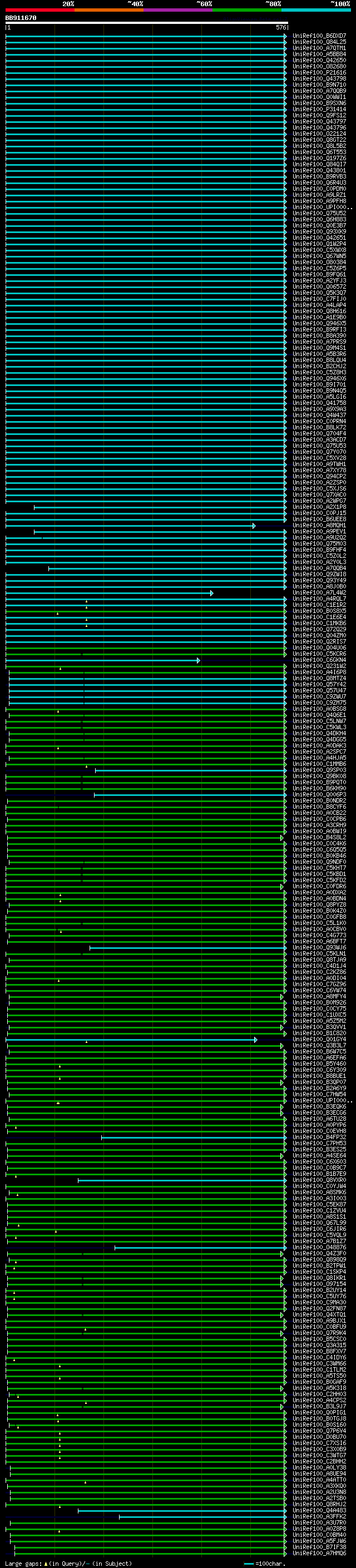The width and height of the screenshot is (356, 1568).
Task: Click the red ~20% identity legend swatch
Action: [x=40, y=11]
